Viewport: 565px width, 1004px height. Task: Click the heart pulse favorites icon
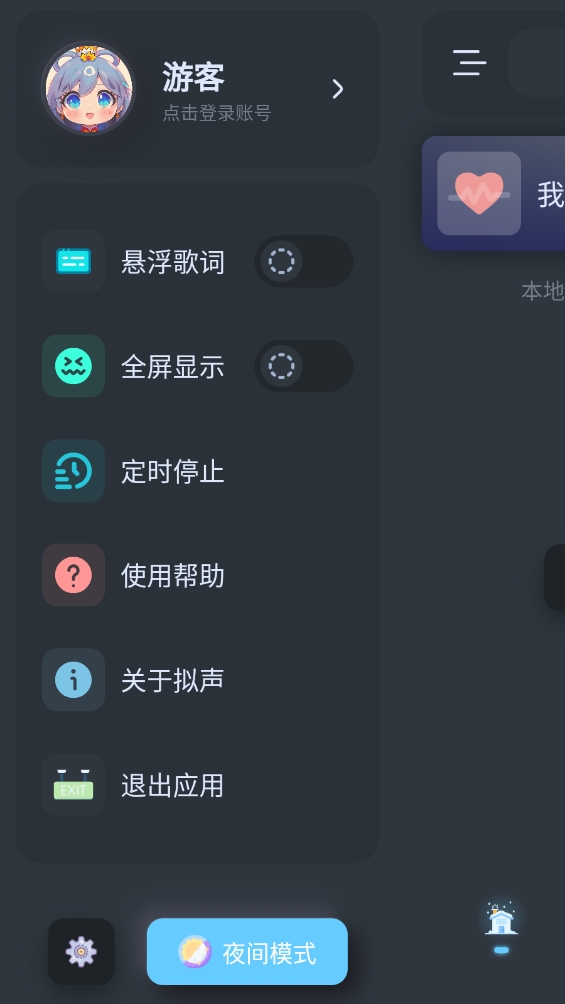(x=479, y=193)
